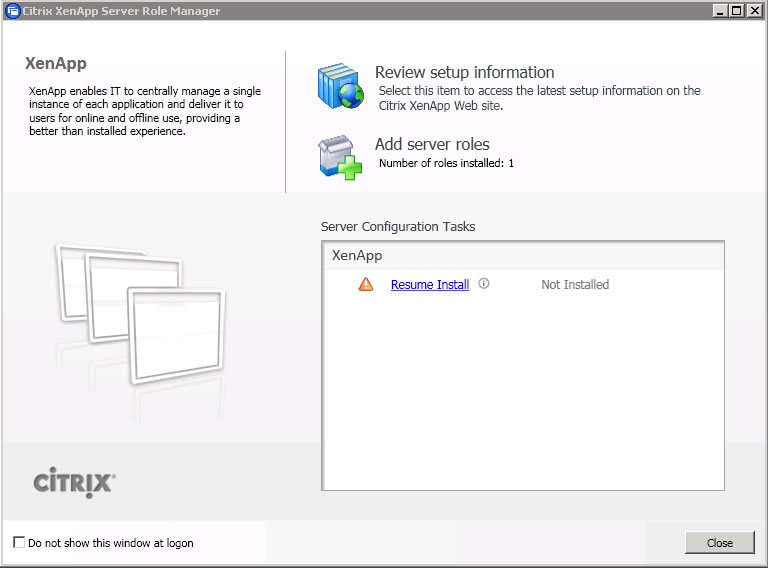The image size is (768, 568).
Task: Click the orange warning triangle icon
Action: coord(365,284)
